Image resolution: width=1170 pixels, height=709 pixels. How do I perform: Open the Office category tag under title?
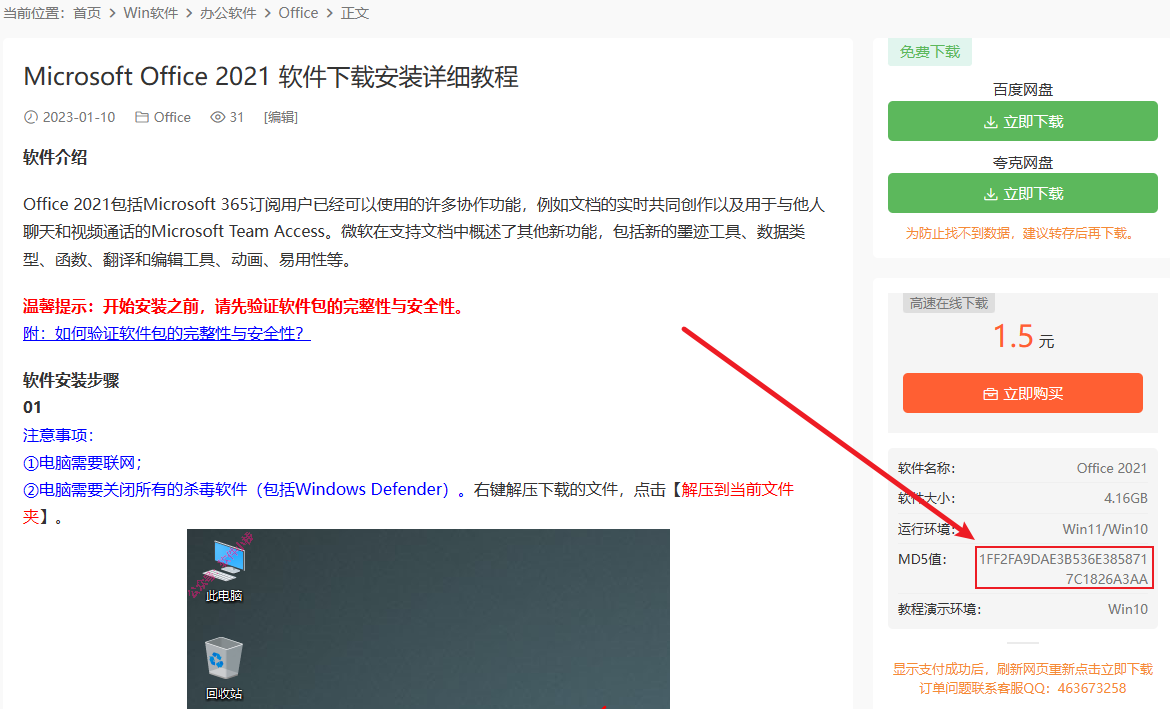[x=172, y=117]
